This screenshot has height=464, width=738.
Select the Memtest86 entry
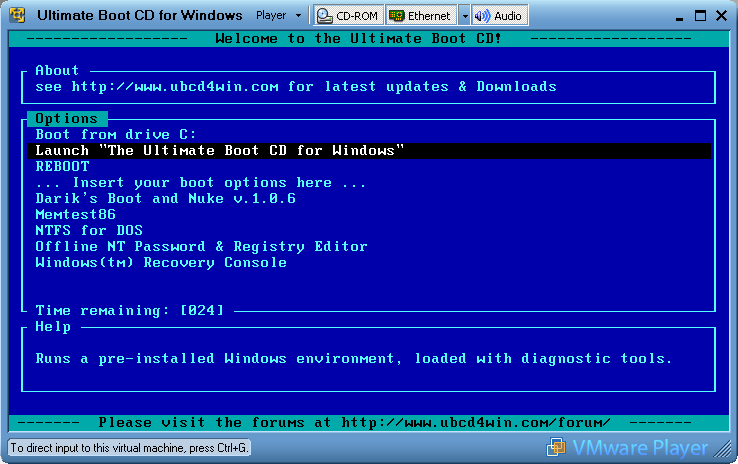(75, 215)
